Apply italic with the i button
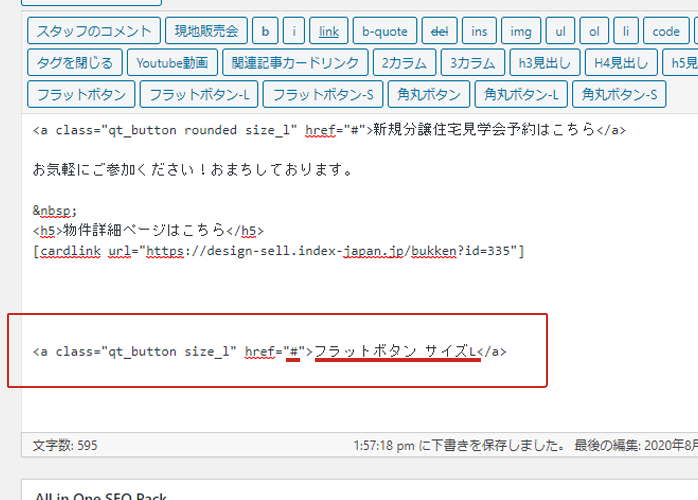 click(294, 31)
